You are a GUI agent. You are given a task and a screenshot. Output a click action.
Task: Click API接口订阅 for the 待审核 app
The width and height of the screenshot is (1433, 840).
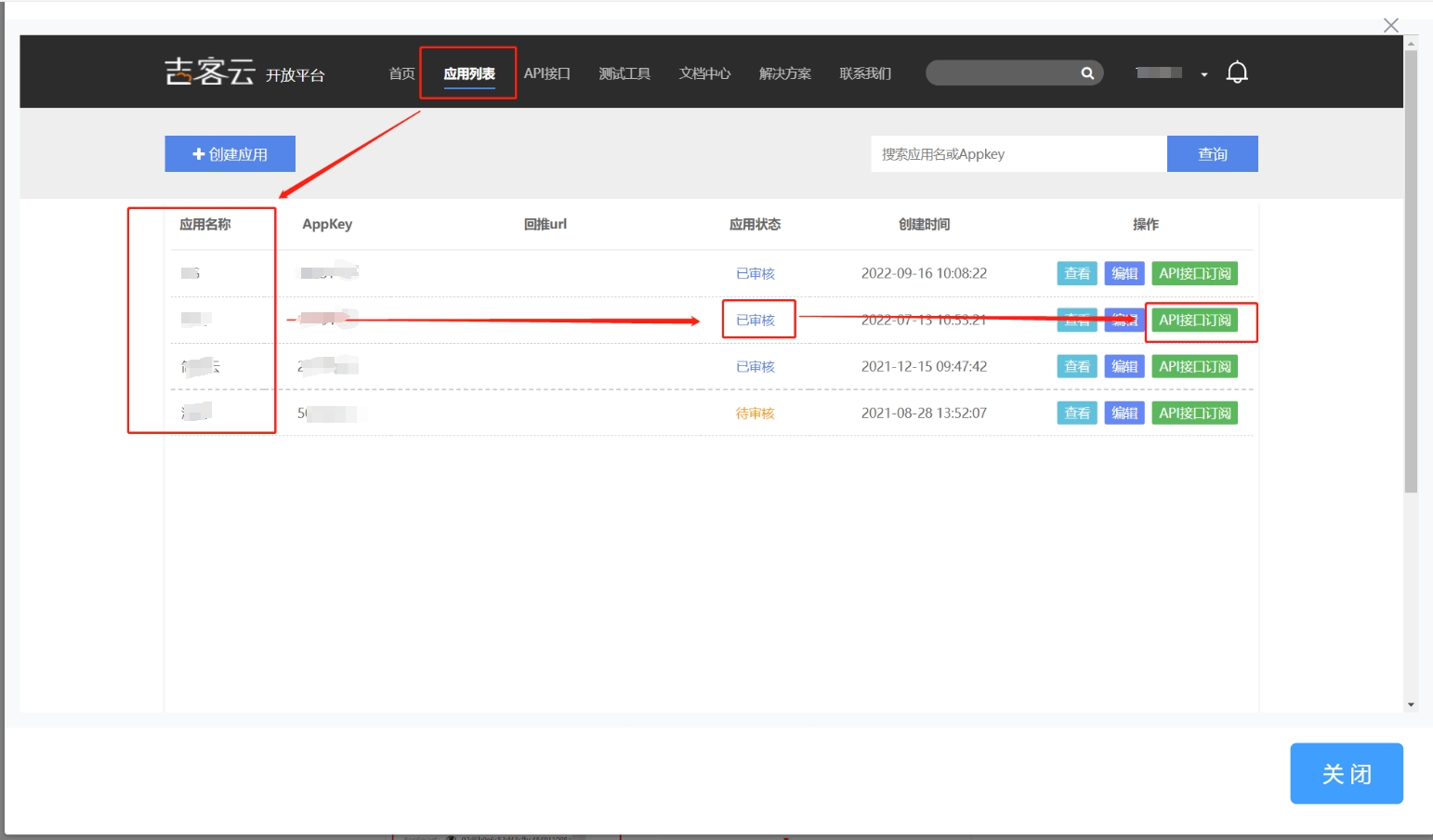pyautogui.click(x=1194, y=413)
